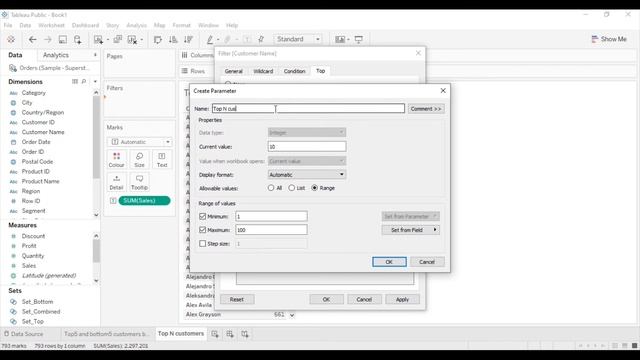
Task: Expand the dropdown next to value 561
Action: tap(292, 315)
